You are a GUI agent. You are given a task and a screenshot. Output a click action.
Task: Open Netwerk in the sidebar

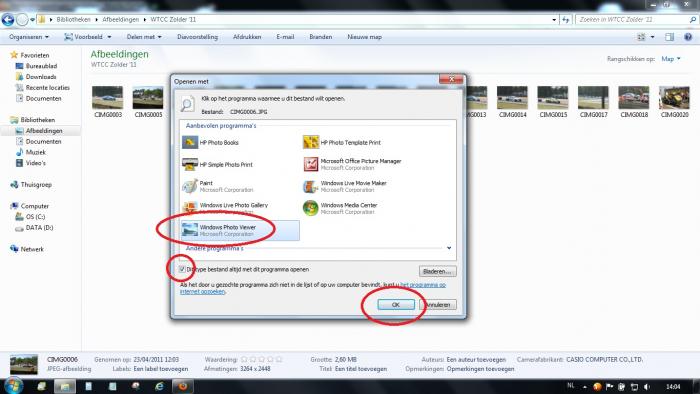coord(32,249)
